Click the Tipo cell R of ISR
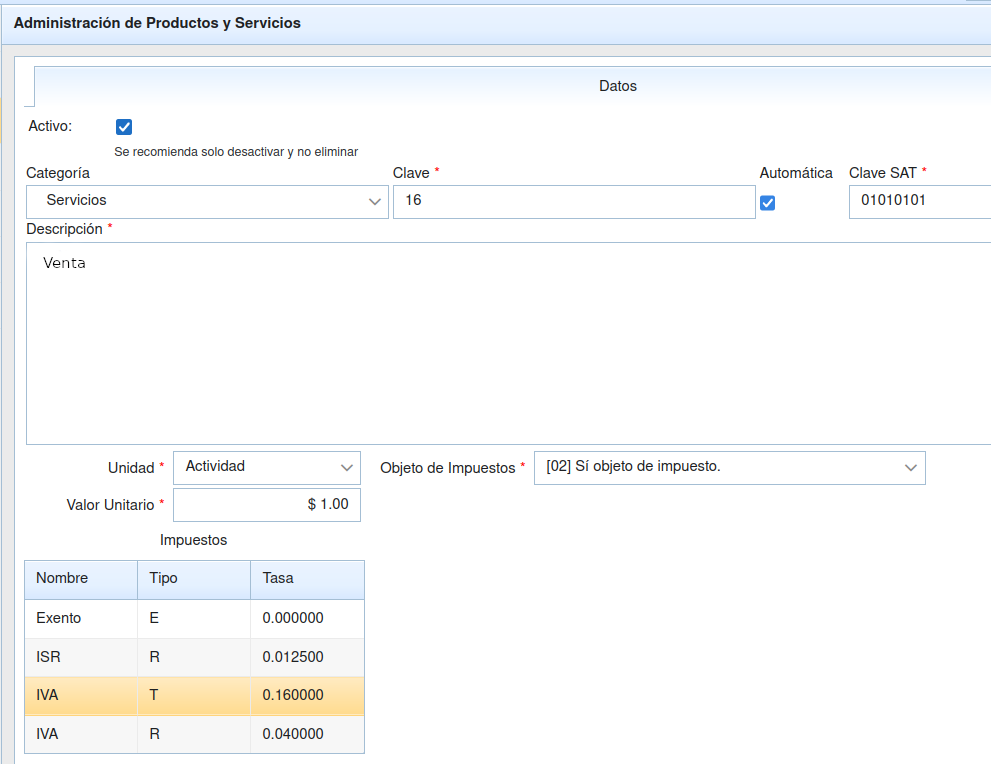Screen dimensions: 991x764 click(x=194, y=657)
